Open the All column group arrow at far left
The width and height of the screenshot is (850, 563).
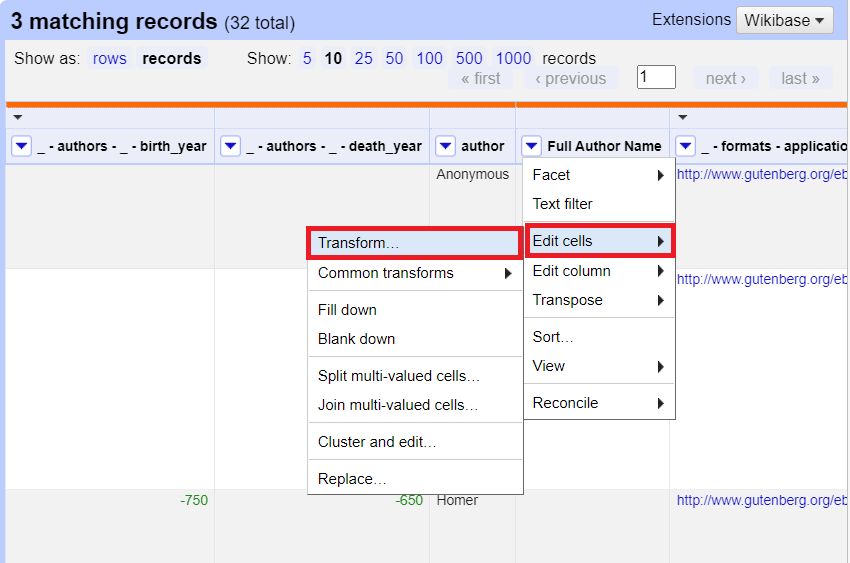17,118
